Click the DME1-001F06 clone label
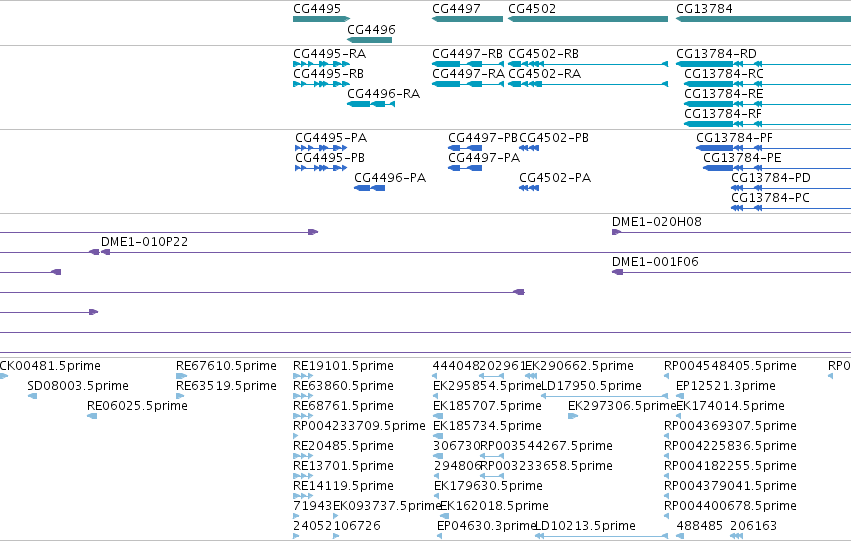 (x=655, y=262)
